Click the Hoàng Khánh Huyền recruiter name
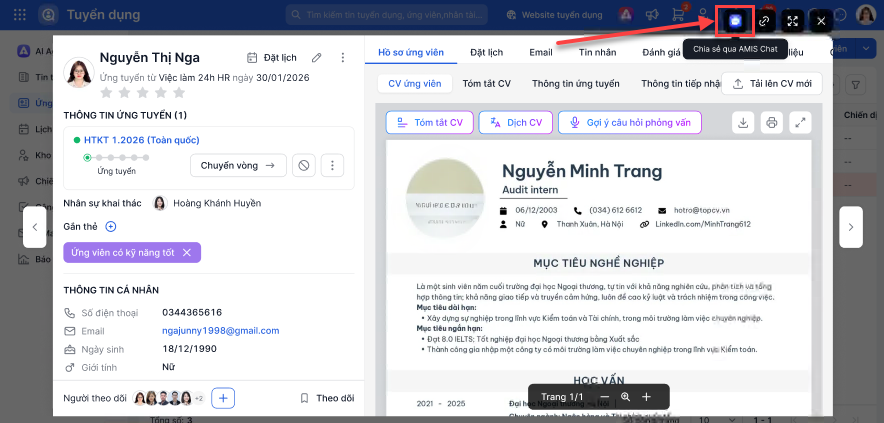This screenshot has height=423, width=884. 217,203
